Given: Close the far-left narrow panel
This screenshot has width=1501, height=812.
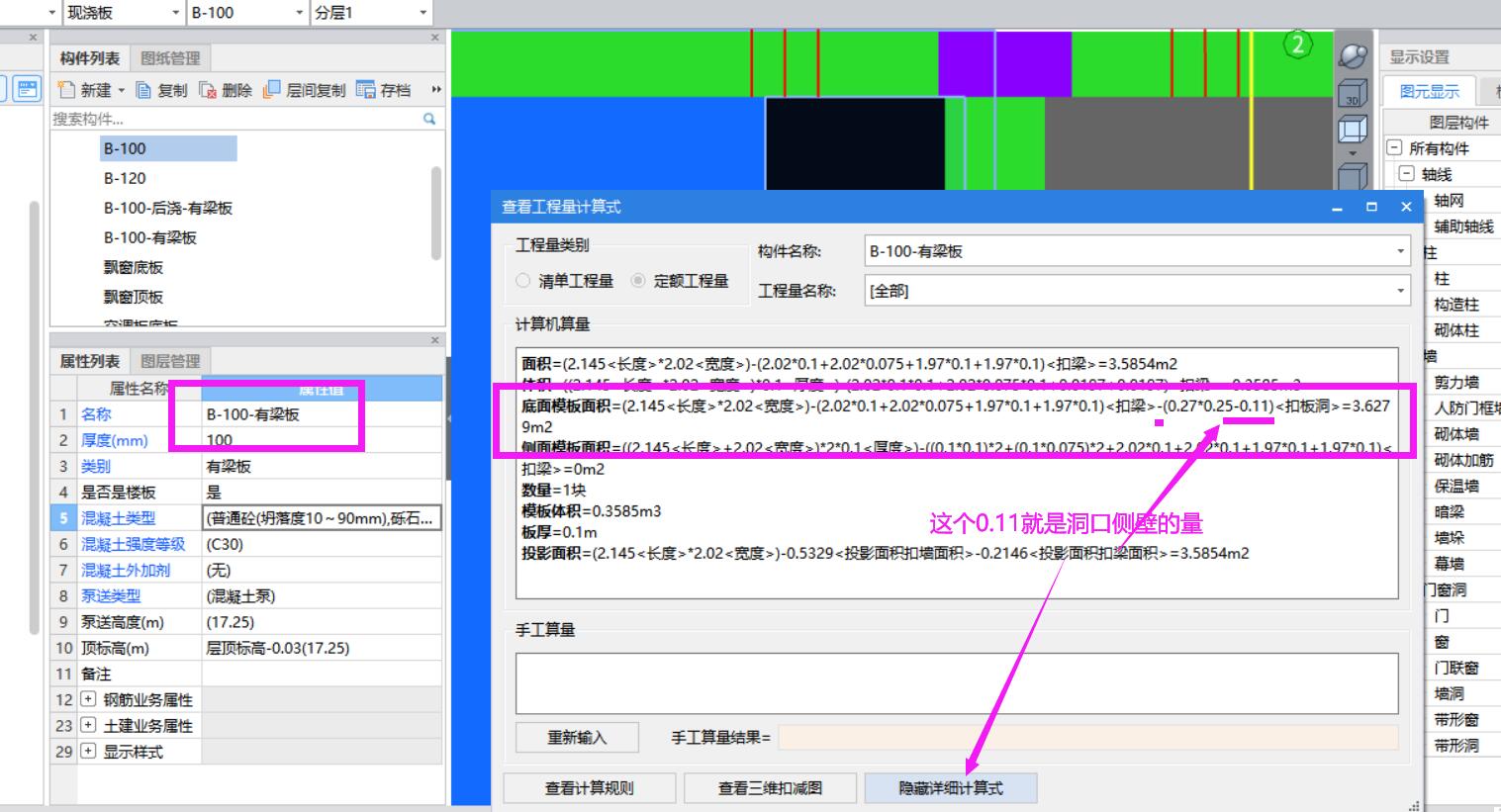Looking at the screenshot, I should [x=33, y=38].
